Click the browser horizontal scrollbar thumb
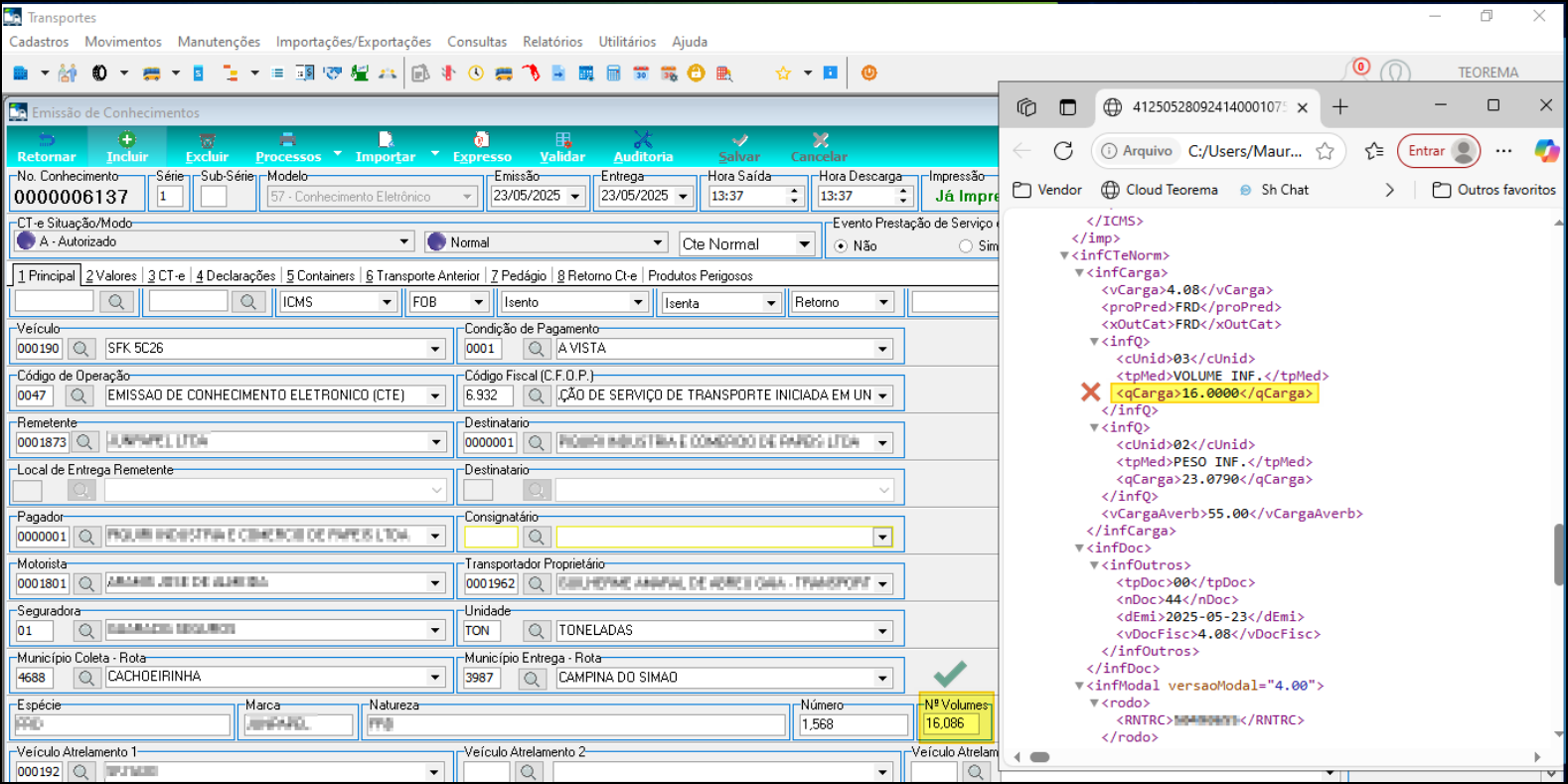Screen dimensions: 1568x784 coord(1039,757)
